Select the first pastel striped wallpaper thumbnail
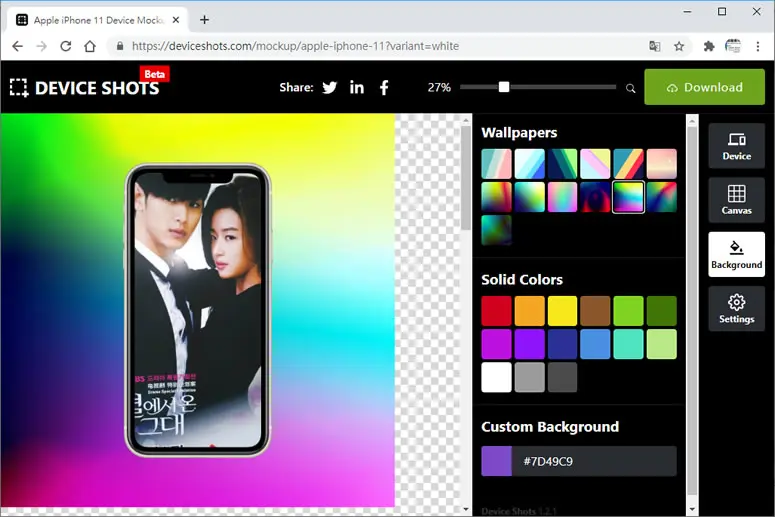775x517 pixels. (x=496, y=164)
